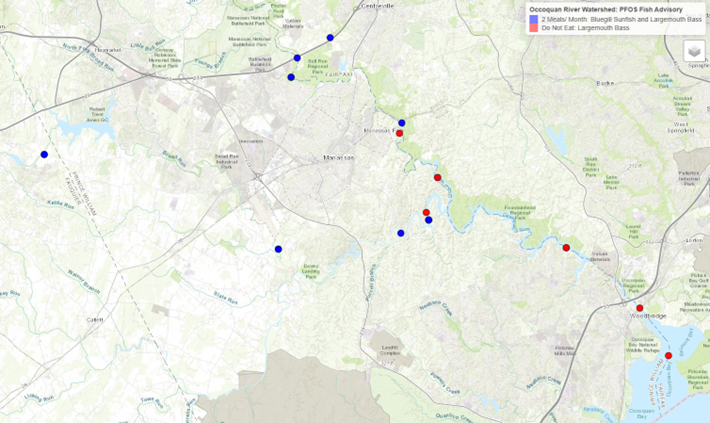Click the red marker on river below Manassas Park
Screen dimensions: 710x423
pyautogui.click(x=437, y=177)
